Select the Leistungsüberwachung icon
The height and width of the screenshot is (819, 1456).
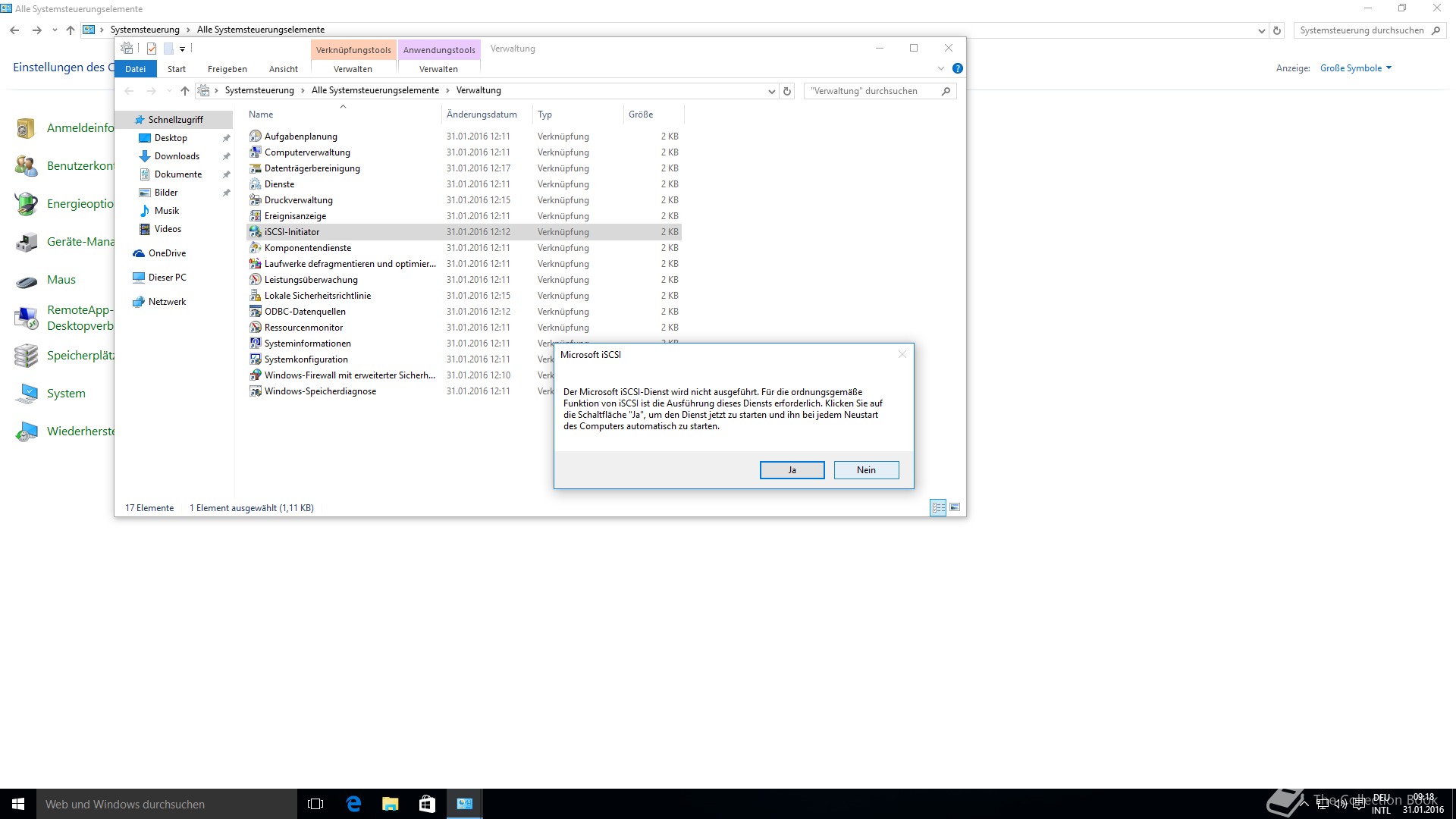point(256,280)
